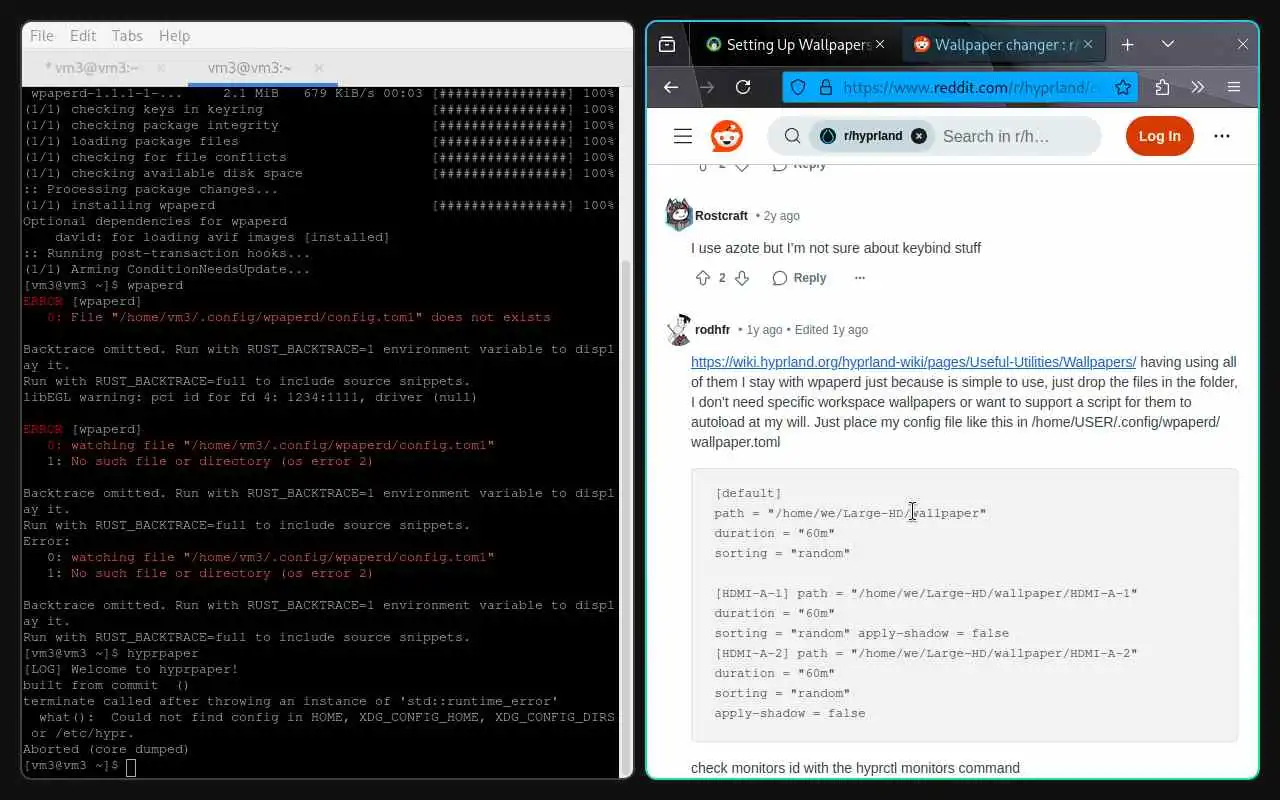Click terminal line "[LOG] Welcome to hyprpaper!"
The width and height of the screenshot is (1280, 800).
point(131,669)
